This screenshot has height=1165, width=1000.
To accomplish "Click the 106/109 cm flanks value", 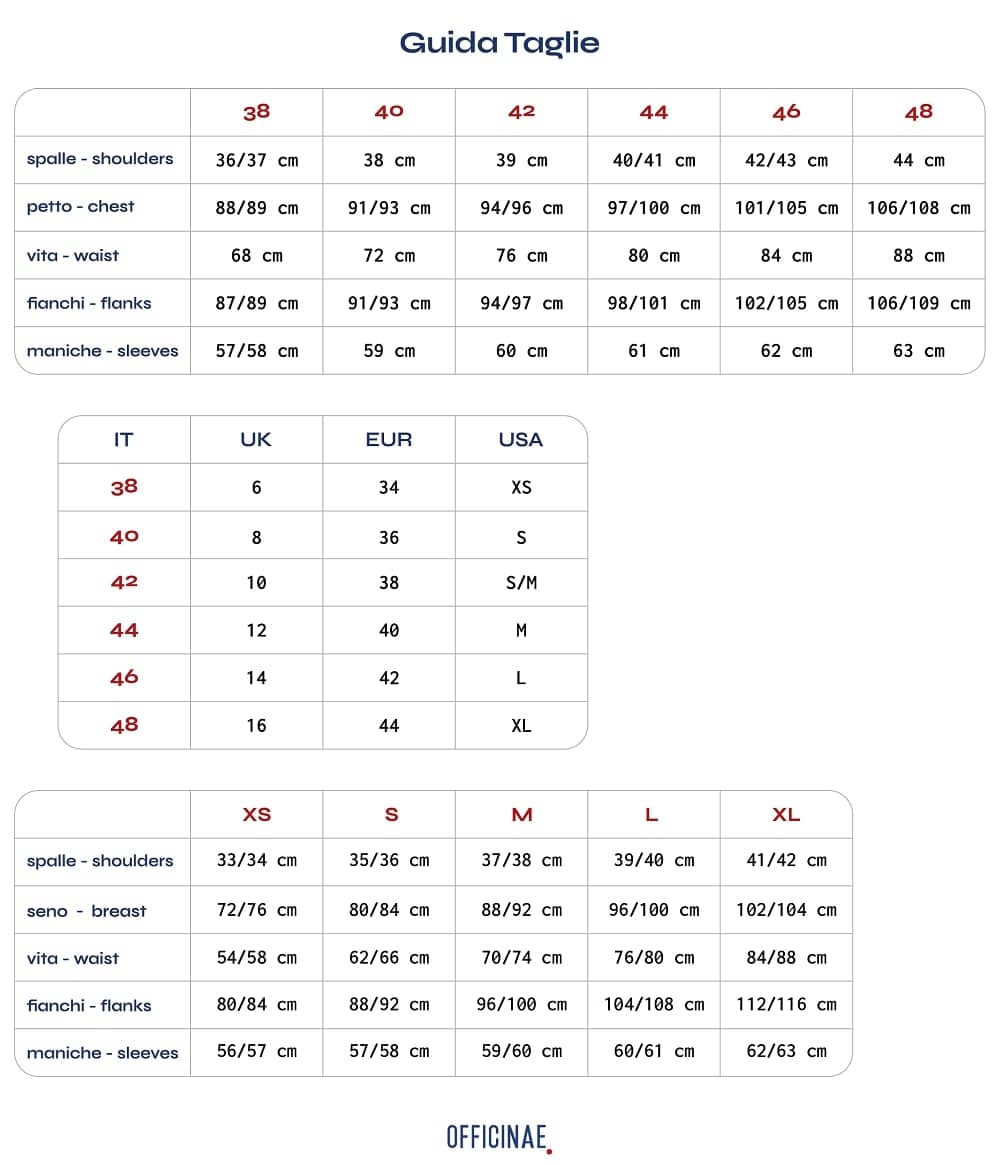I will 919,303.
